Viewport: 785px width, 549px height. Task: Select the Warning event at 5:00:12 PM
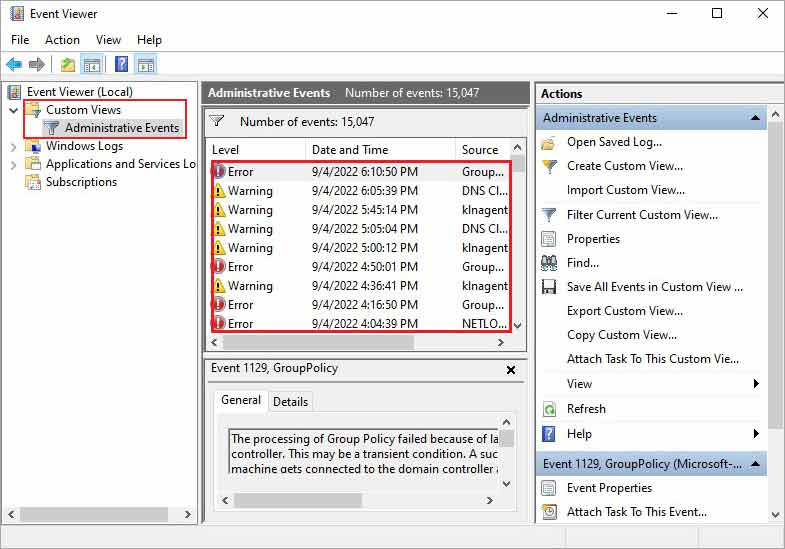pyautogui.click(x=360, y=248)
